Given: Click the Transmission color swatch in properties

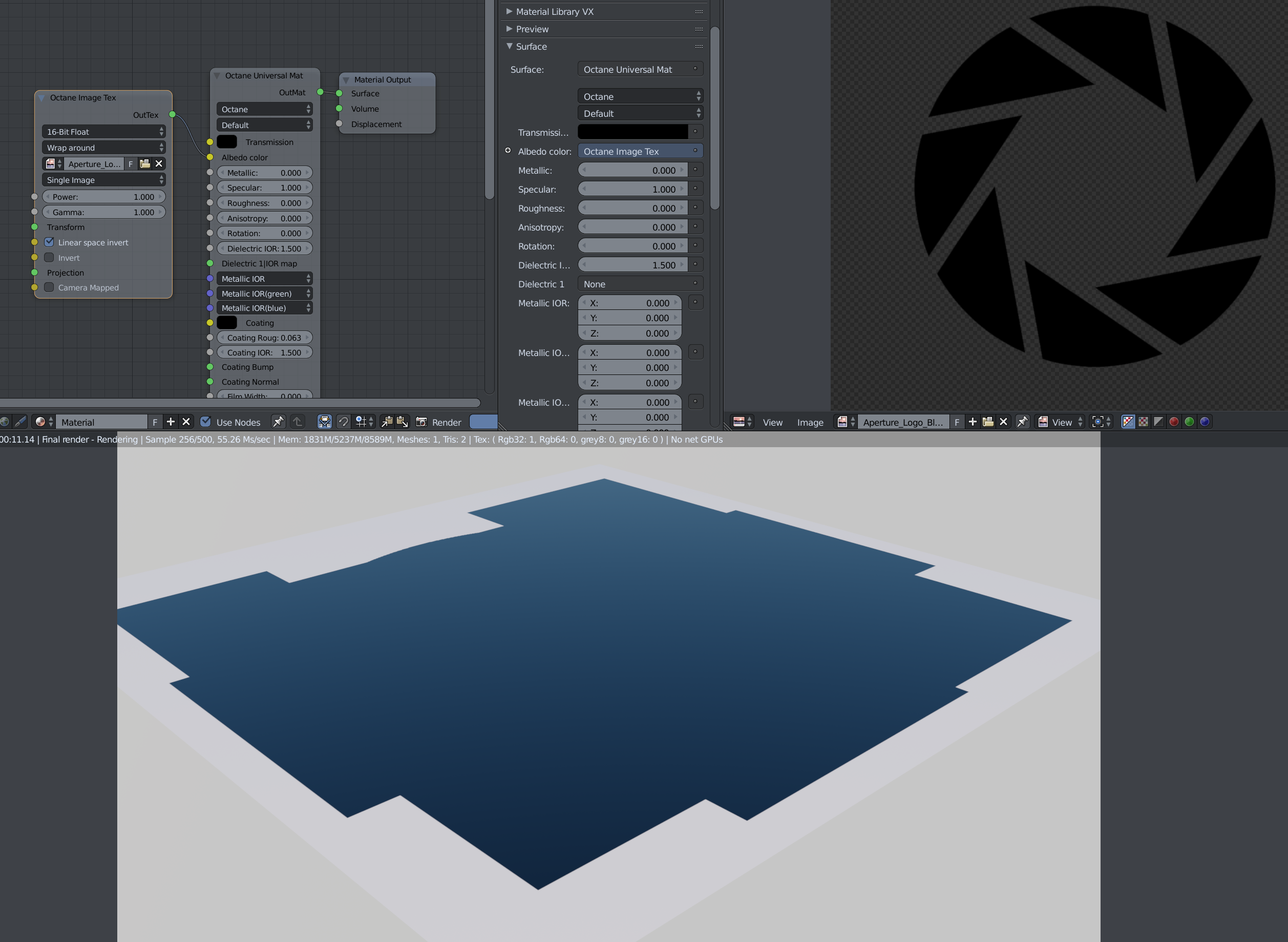Looking at the screenshot, I should pos(632,132).
